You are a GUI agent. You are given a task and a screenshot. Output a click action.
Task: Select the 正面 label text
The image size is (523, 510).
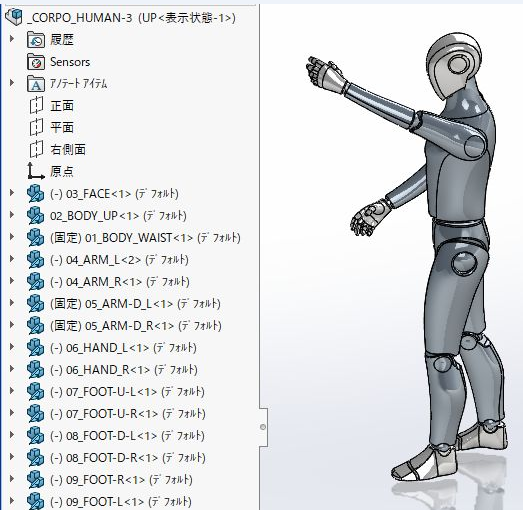click(62, 106)
